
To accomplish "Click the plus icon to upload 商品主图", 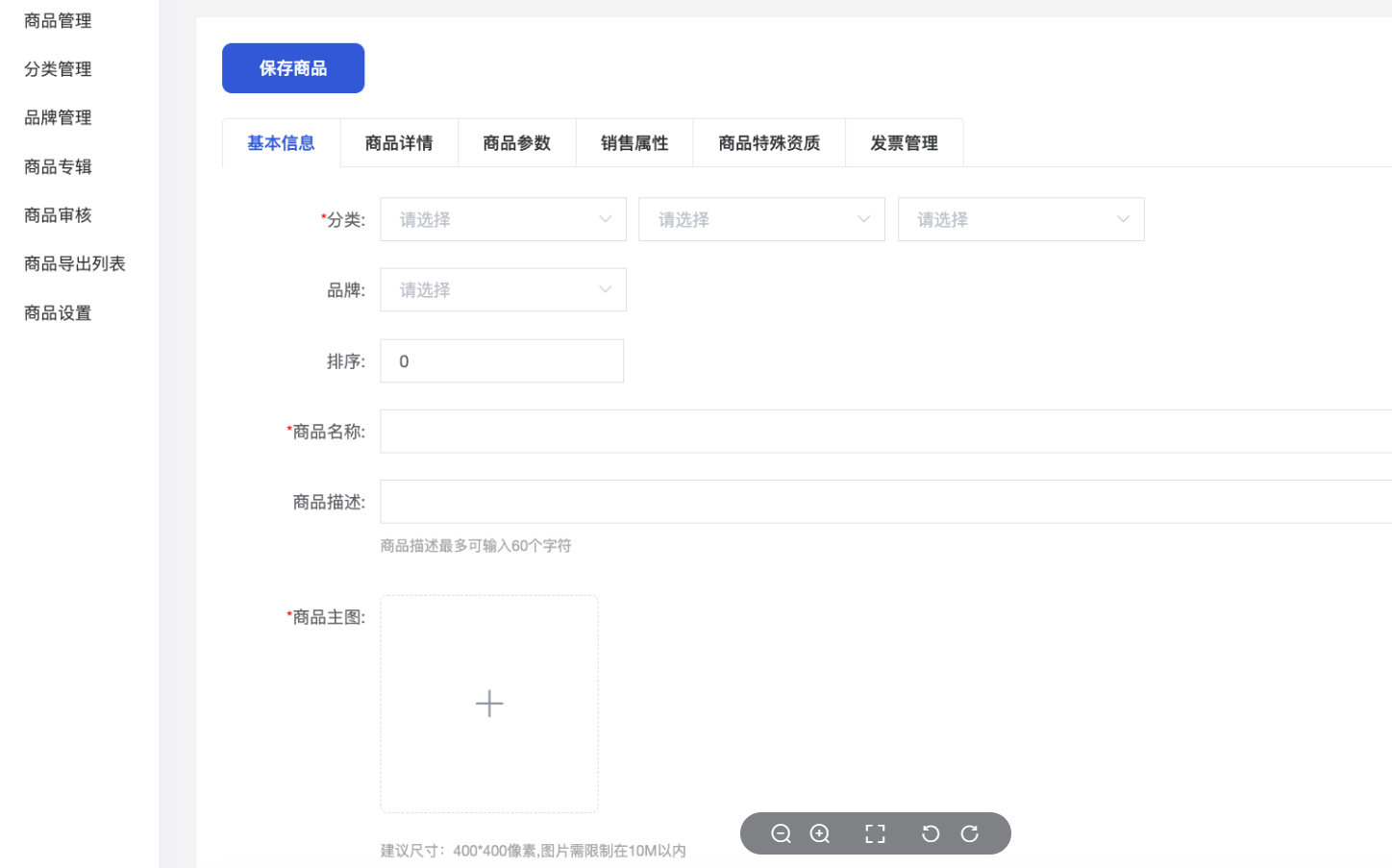I will pyautogui.click(x=489, y=704).
